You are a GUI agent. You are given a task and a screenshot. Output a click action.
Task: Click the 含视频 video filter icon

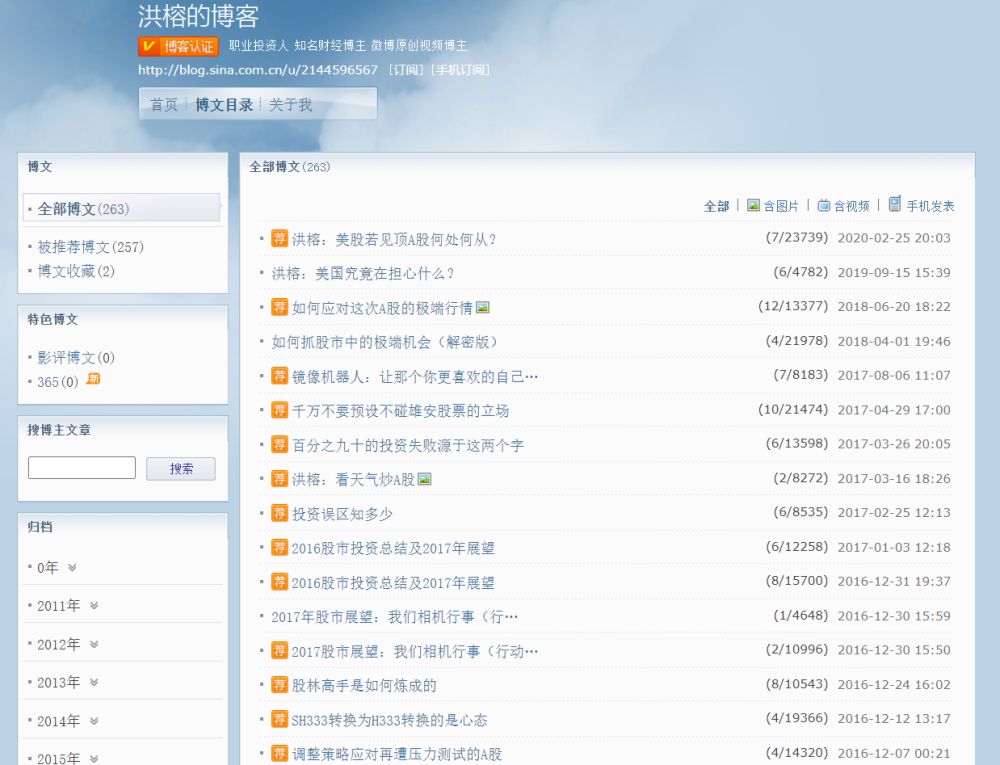click(824, 205)
